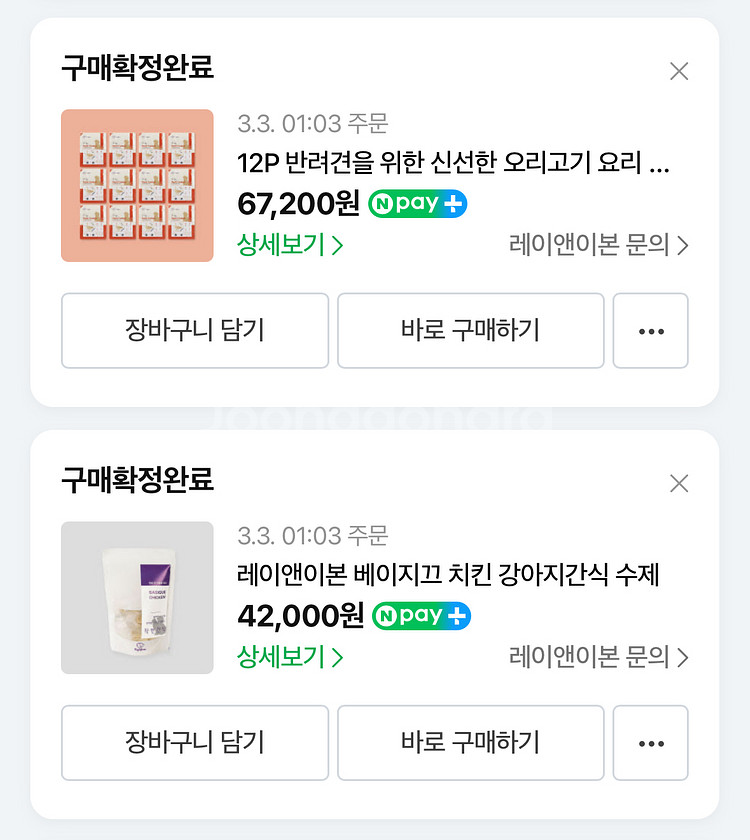Open more options for duck meat order
The width and height of the screenshot is (750, 840).
pos(650,331)
